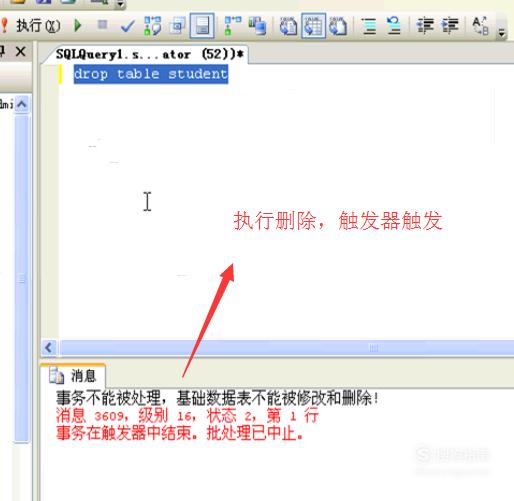Viewport: 514px width, 501px height.
Task: Increase indent of selected lines
Action: (450, 26)
